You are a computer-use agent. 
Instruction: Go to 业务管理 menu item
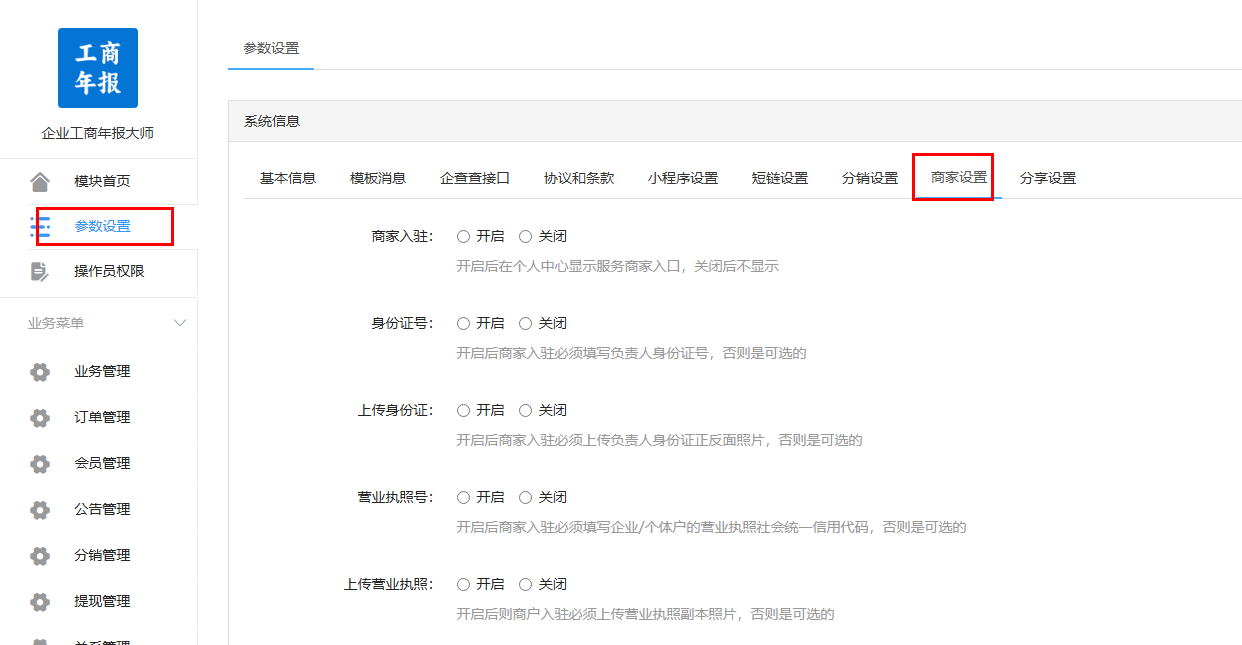[102, 371]
